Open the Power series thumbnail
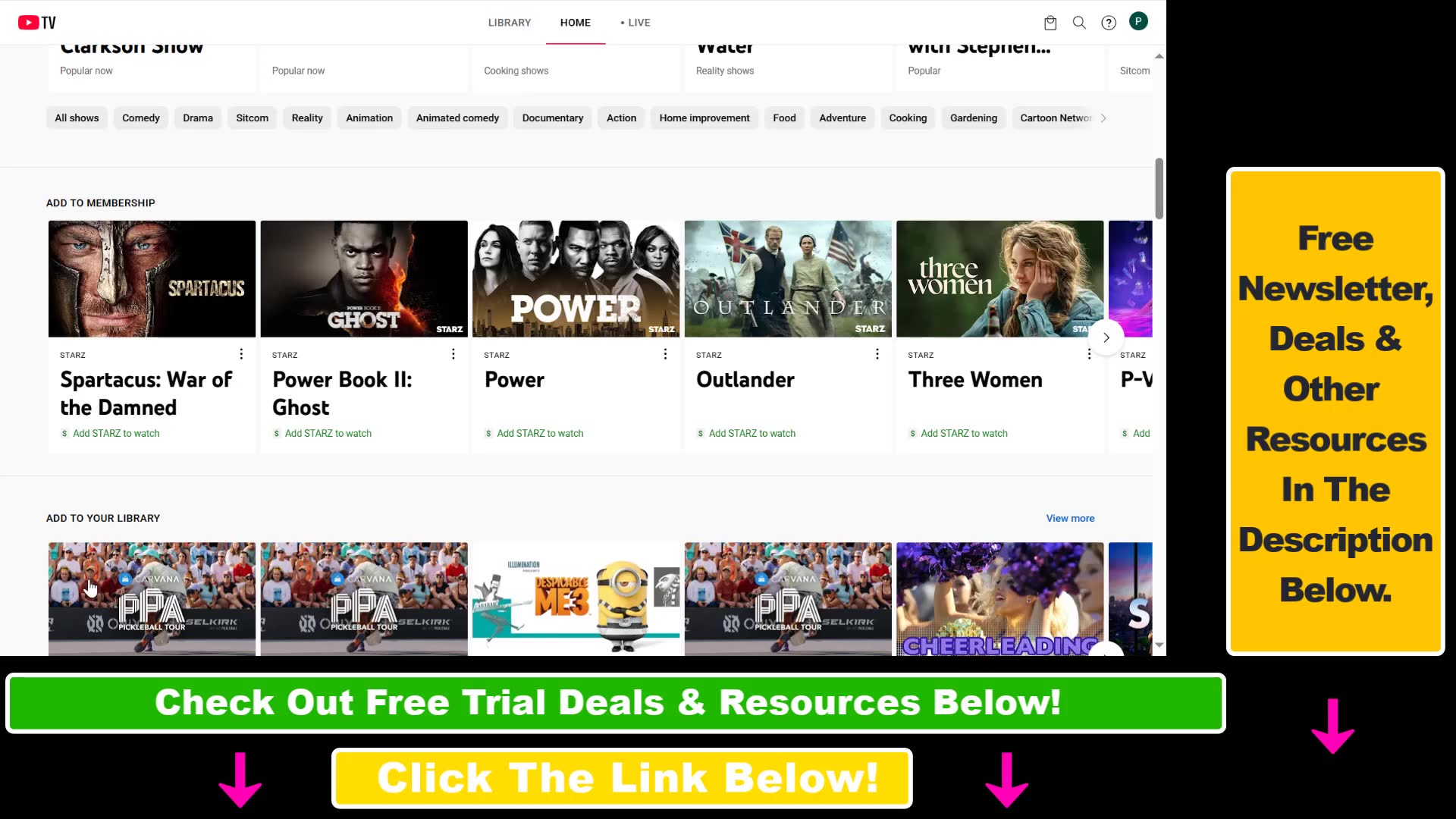This screenshot has height=819, width=1456. (576, 278)
